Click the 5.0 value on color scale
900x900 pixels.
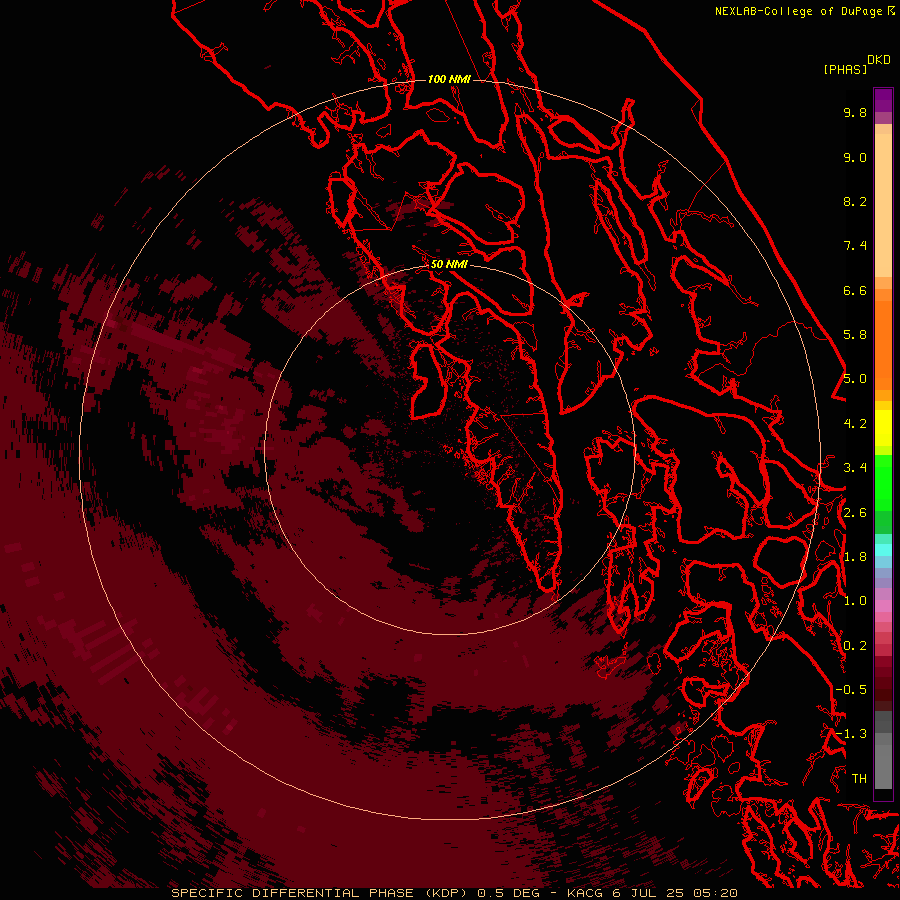[855, 379]
